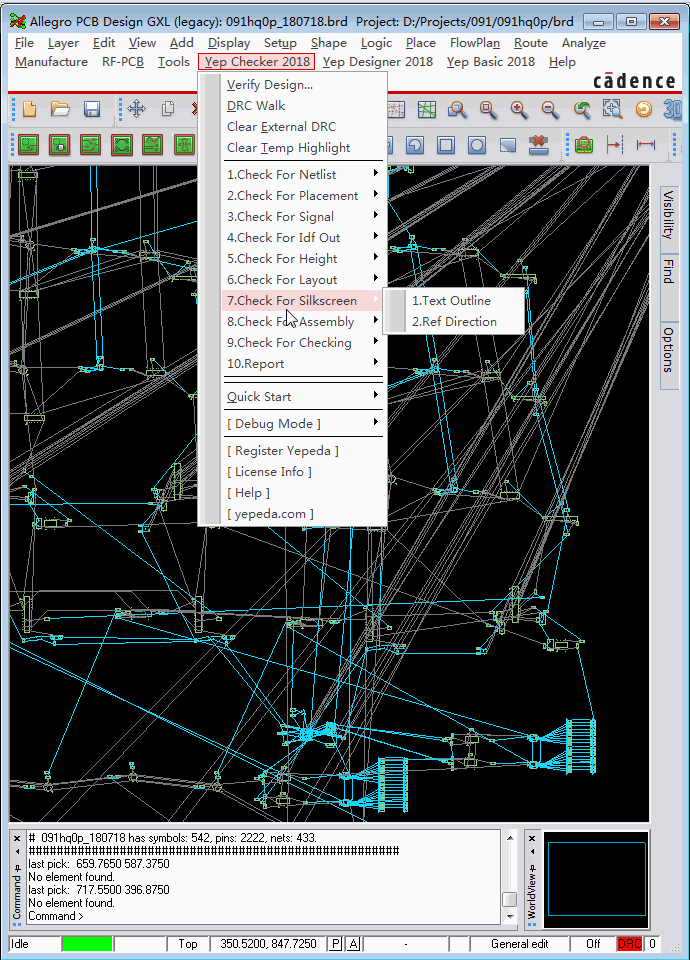Open the Route menu
Screen dimensions: 690x960
click(x=530, y=43)
